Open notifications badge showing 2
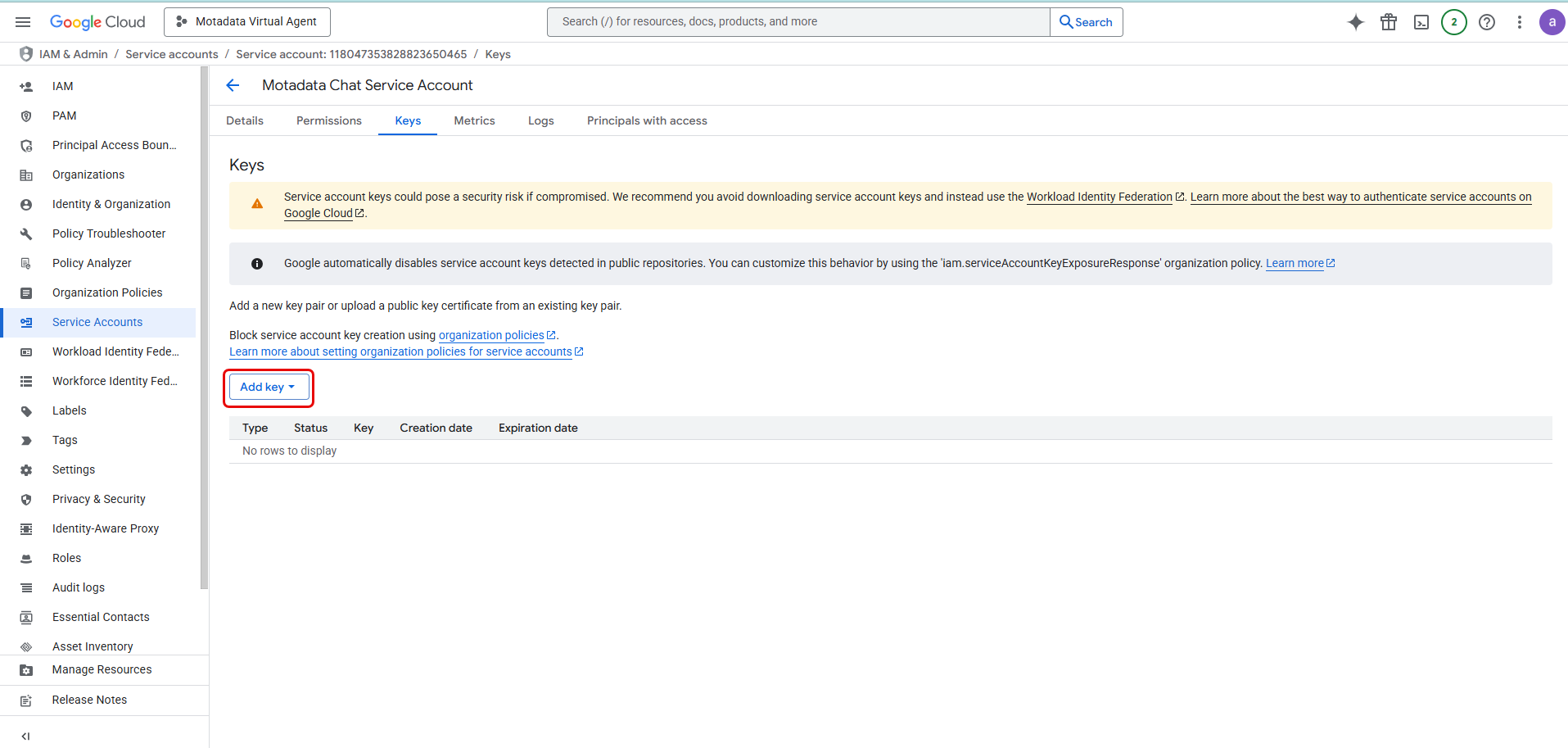 coord(1454,22)
